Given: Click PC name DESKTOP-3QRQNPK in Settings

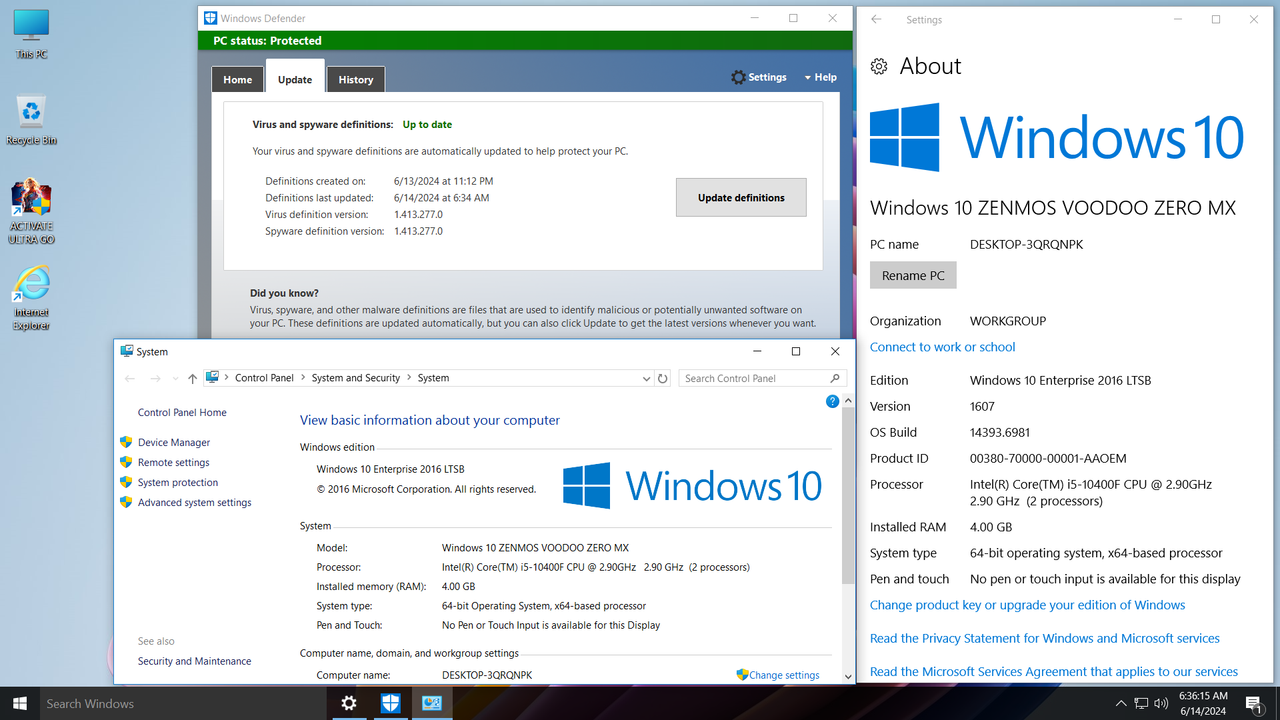Looking at the screenshot, I should (x=1027, y=244).
